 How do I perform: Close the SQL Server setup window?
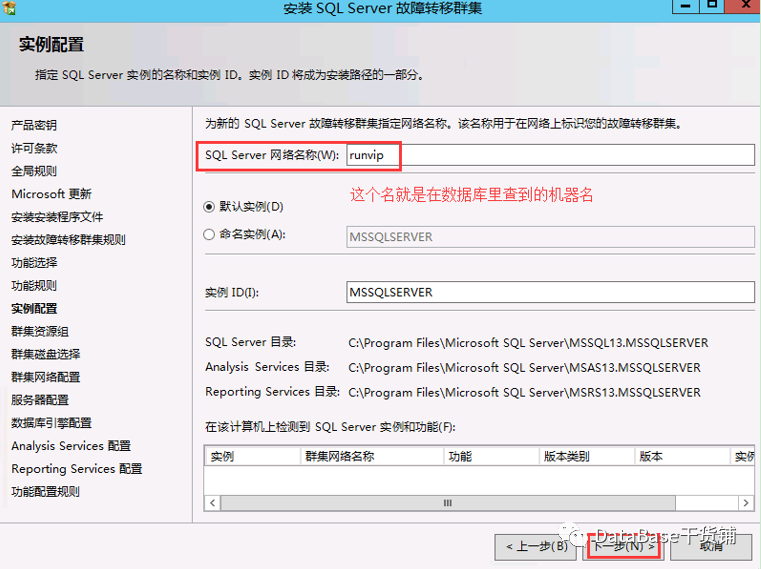pos(744,5)
